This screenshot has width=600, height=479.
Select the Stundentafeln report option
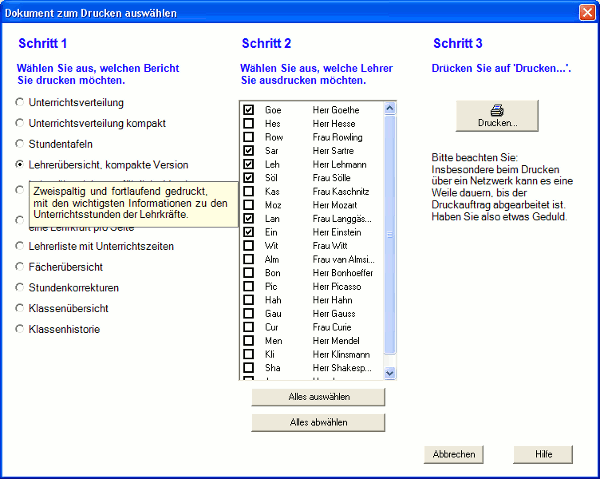point(20,144)
